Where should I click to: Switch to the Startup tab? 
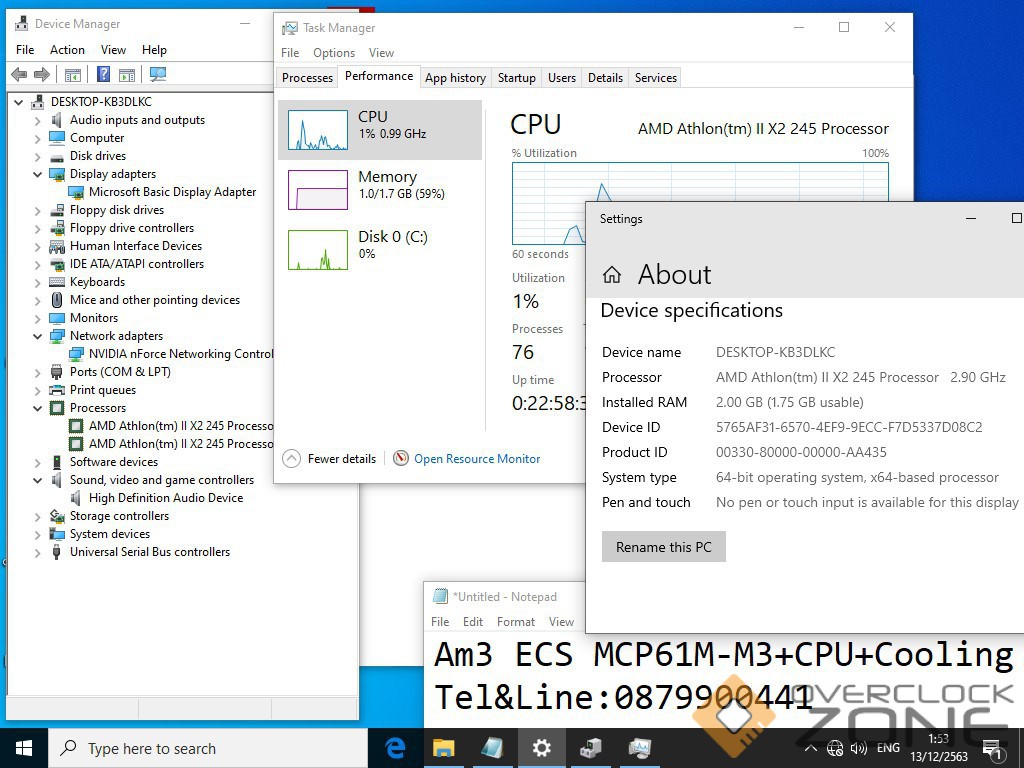tap(517, 78)
